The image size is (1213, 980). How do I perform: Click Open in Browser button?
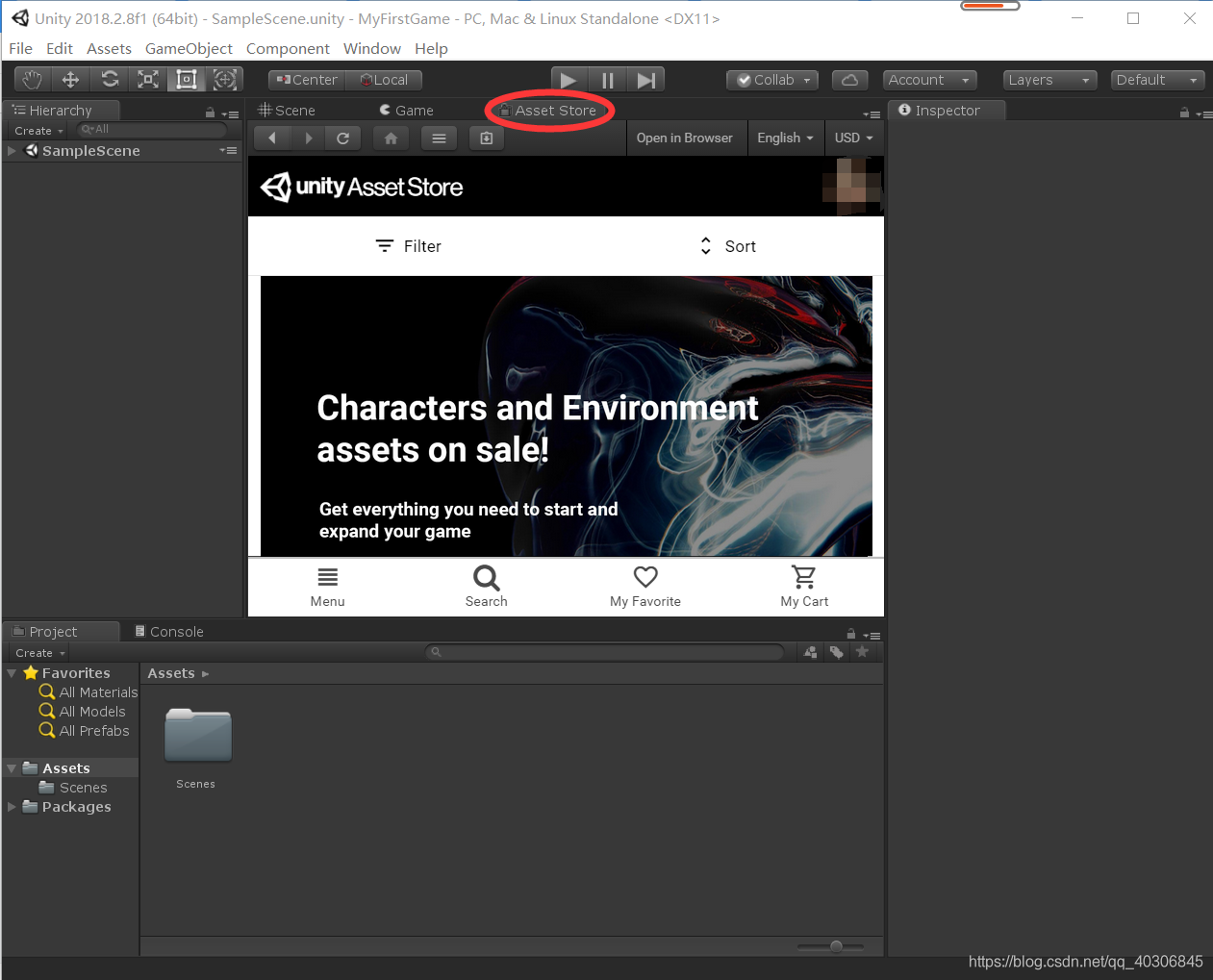[x=685, y=138]
